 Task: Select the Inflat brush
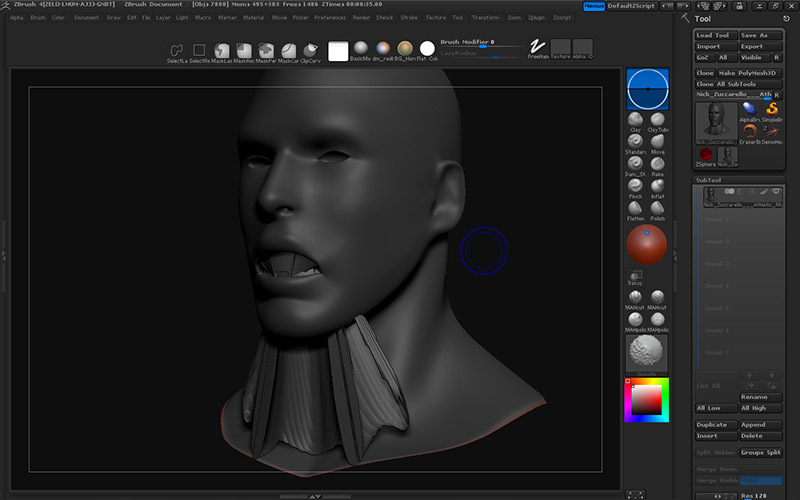tap(657, 187)
